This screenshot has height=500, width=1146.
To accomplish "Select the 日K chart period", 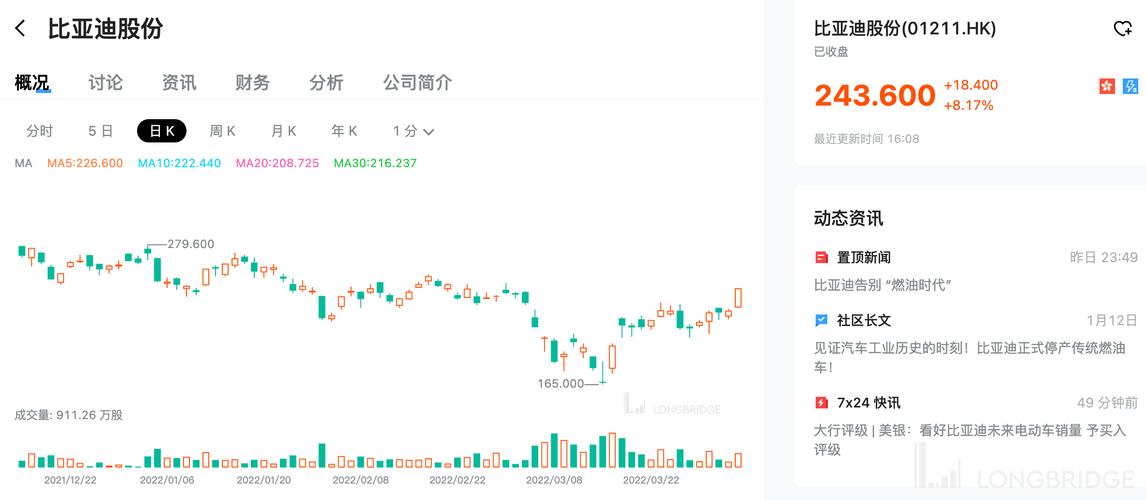I will 162,131.
